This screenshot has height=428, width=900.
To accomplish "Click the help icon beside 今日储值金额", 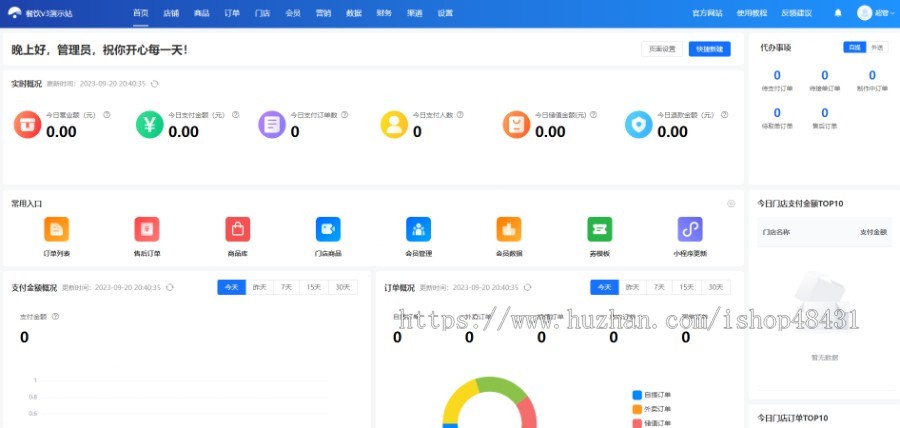I will click(593, 115).
